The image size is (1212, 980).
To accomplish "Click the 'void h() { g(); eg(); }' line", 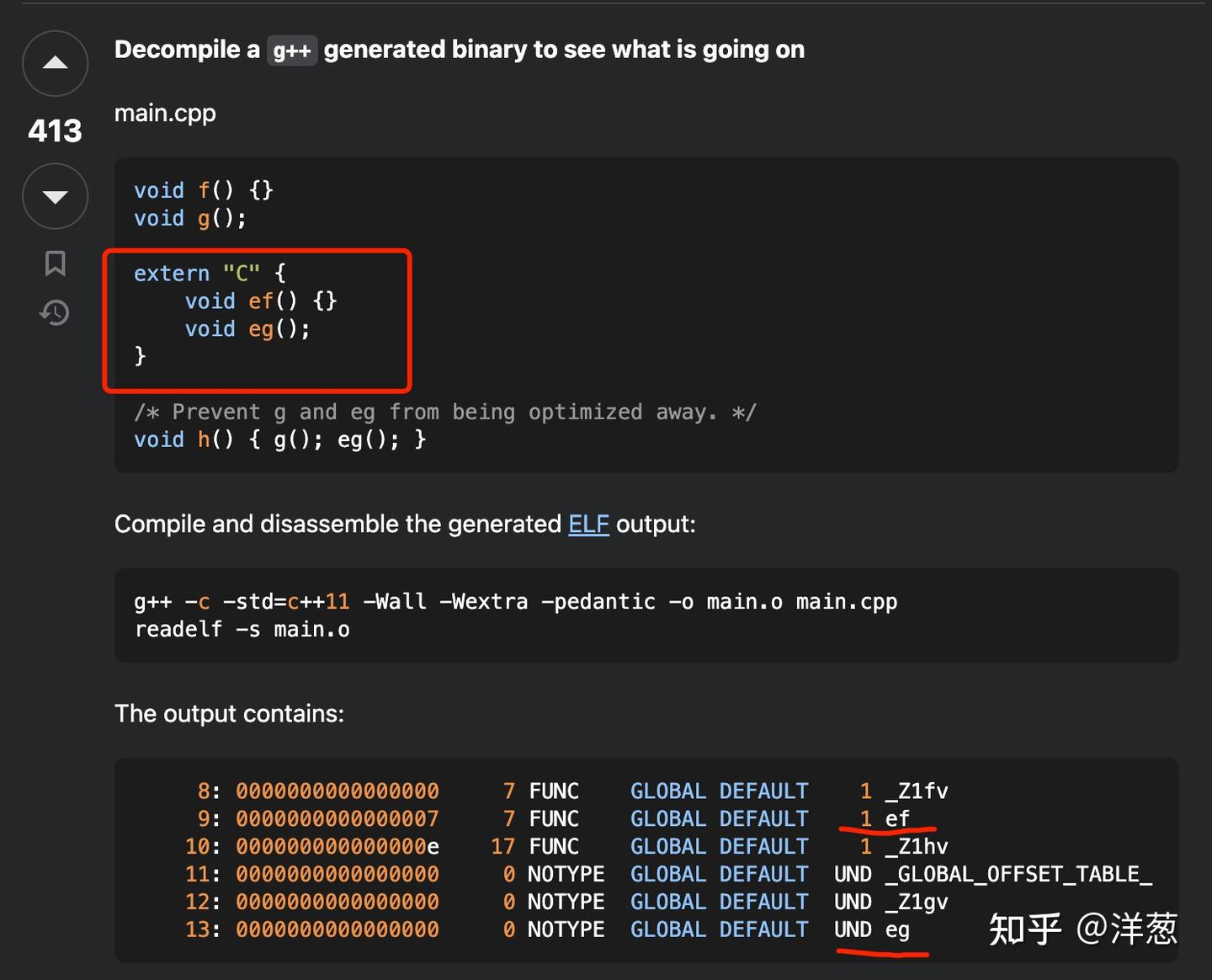I will click(x=280, y=439).
